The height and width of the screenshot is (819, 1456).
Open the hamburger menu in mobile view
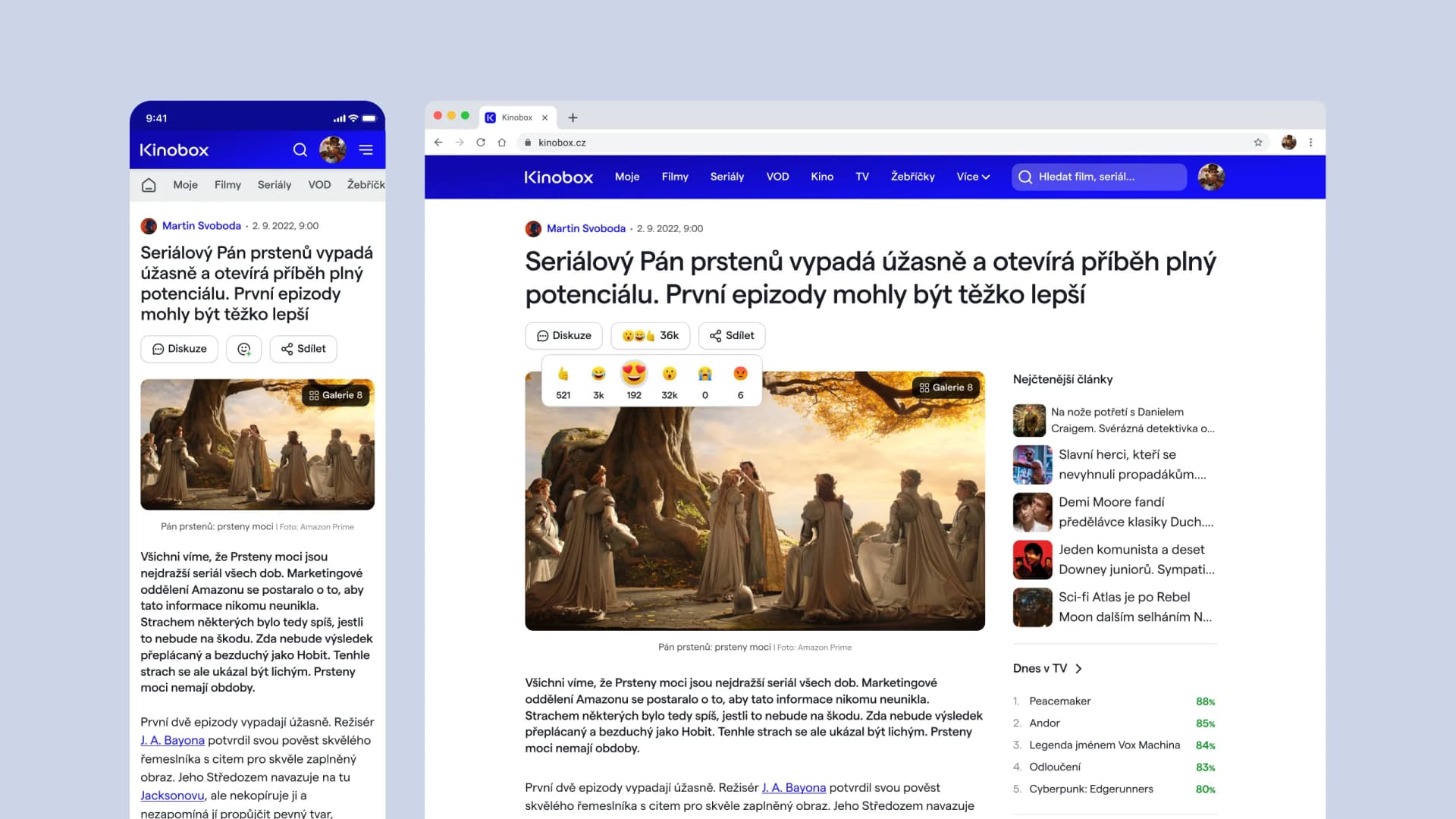[366, 150]
